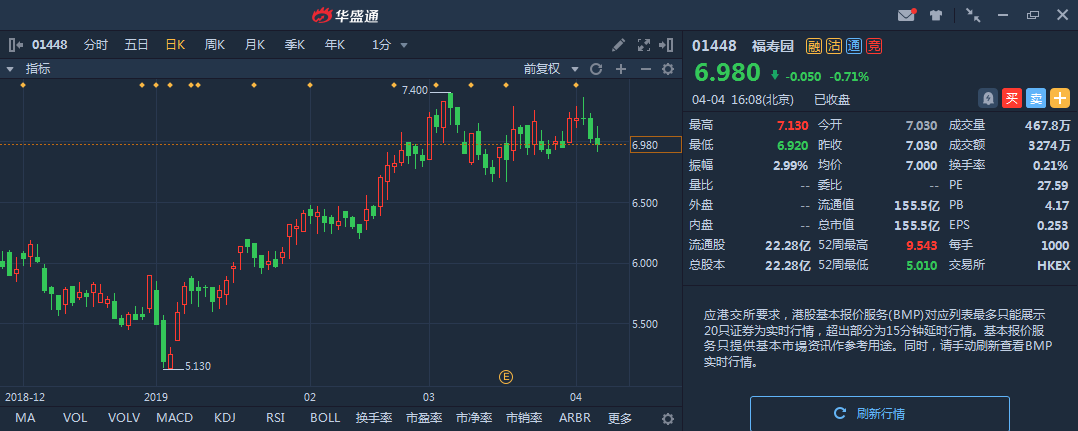1078x431 pixels.
Task: Refresh the K-line chart
Action: [596, 69]
